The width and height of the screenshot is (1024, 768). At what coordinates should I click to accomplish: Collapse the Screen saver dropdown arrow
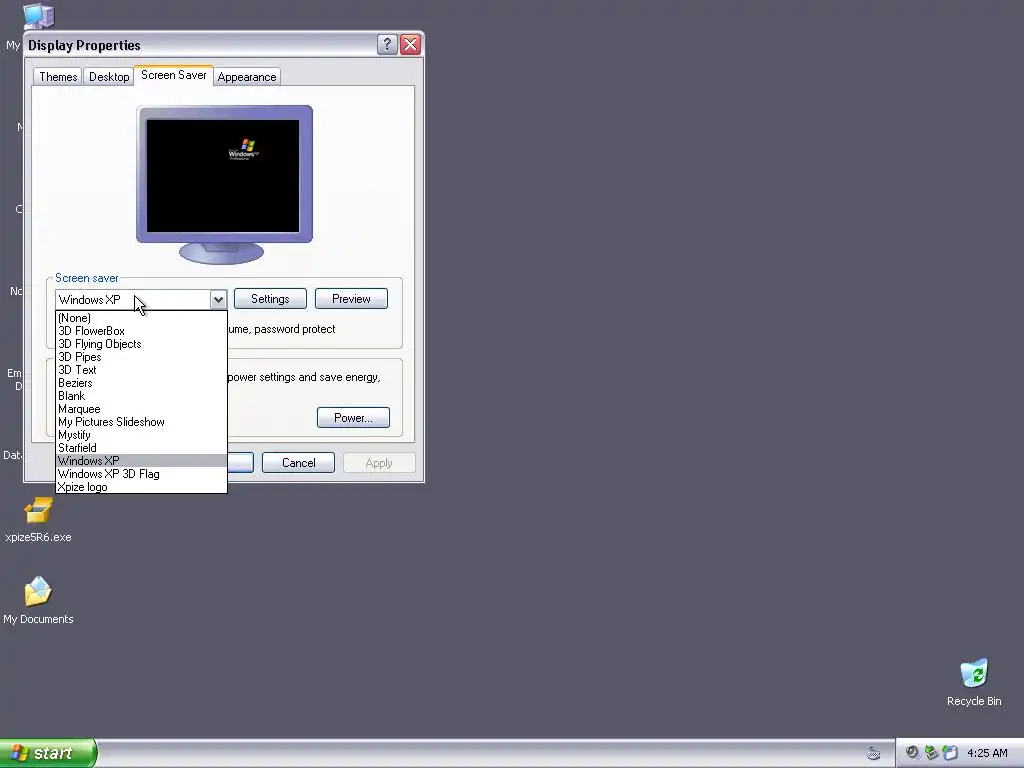coord(218,300)
